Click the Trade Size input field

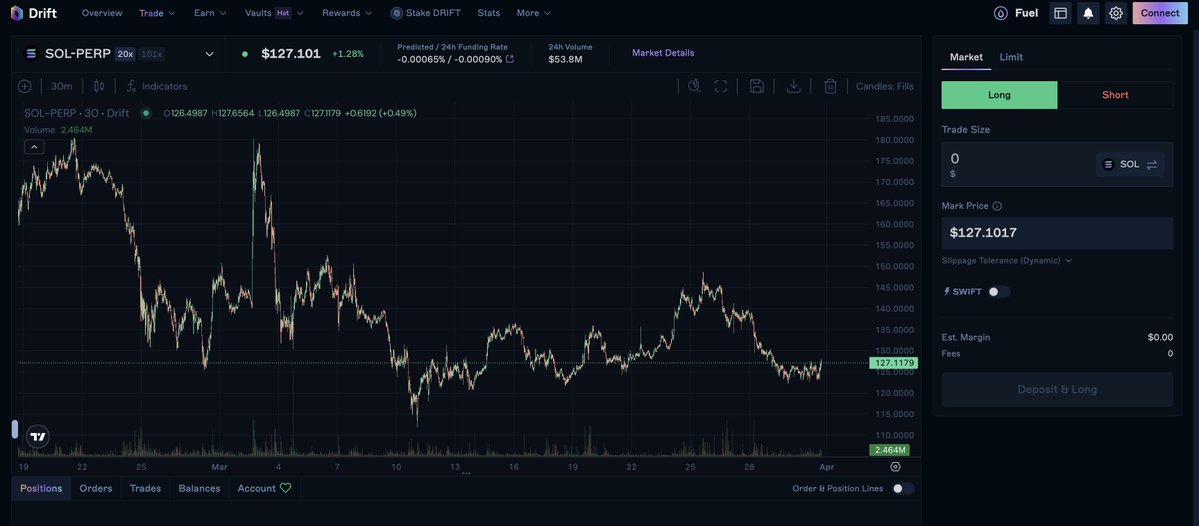[x=1017, y=164]
